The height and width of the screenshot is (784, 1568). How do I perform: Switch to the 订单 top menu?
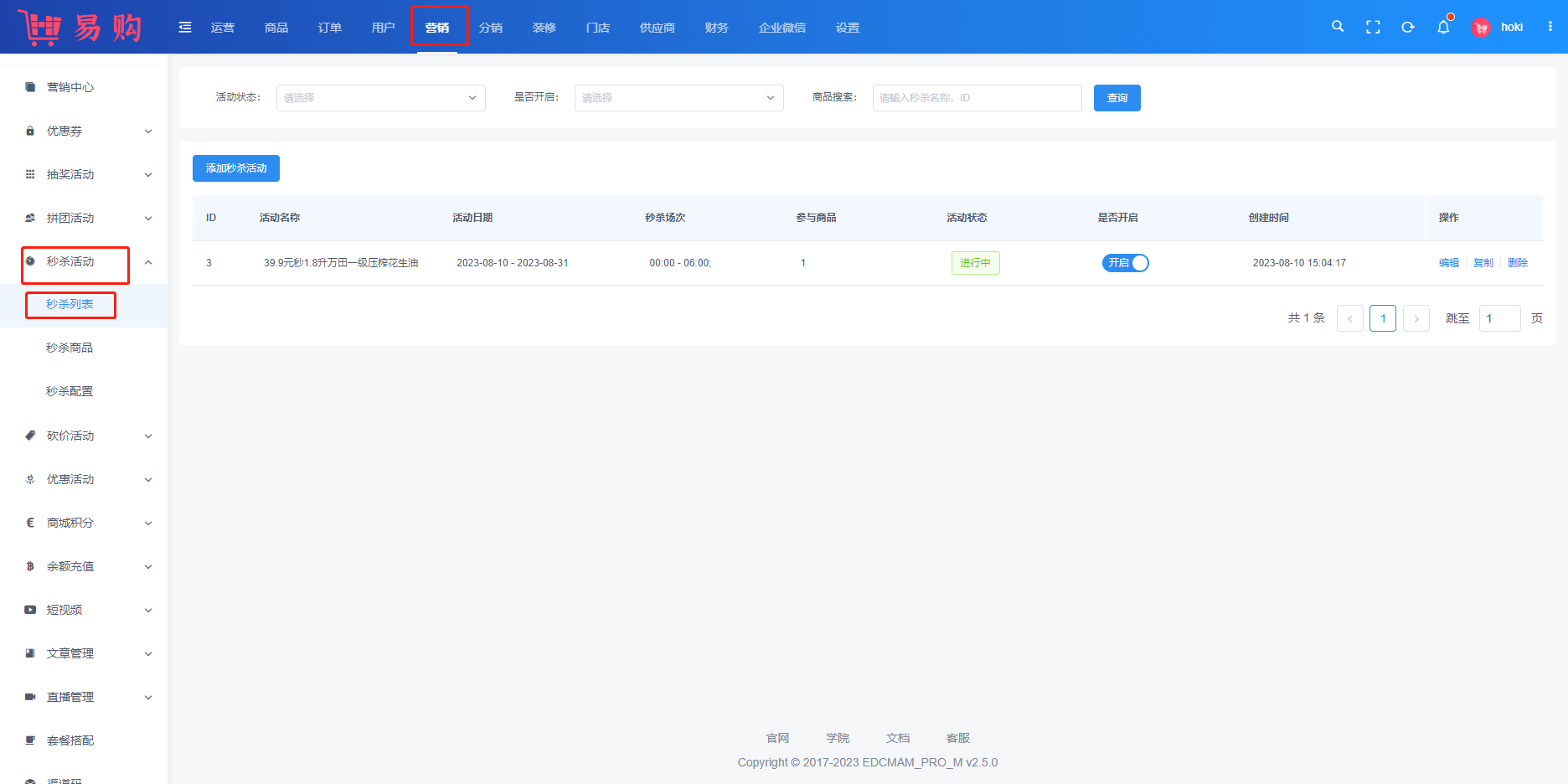point(329,28)
